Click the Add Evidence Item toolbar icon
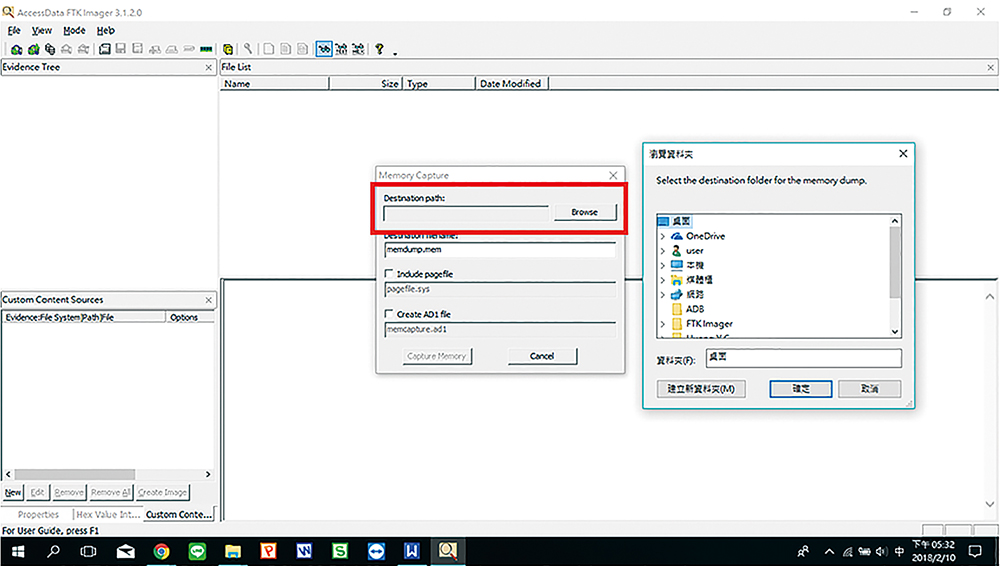This screenshot has height=566, width=1000. tap(17, 49)
